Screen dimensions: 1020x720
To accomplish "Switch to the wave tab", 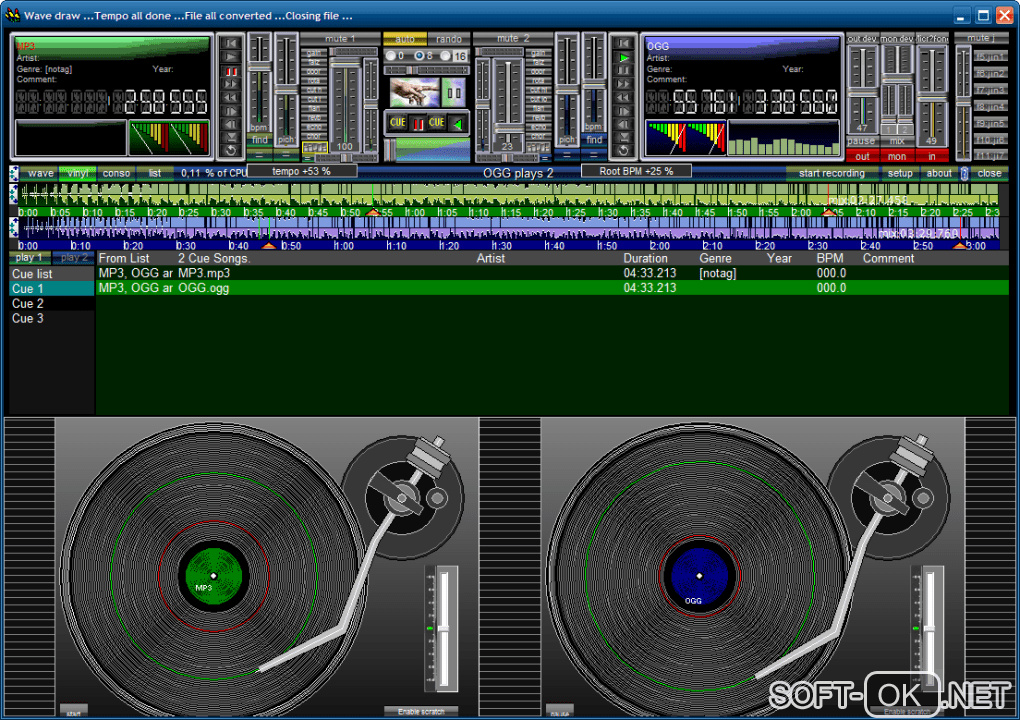I will point(40,173).
